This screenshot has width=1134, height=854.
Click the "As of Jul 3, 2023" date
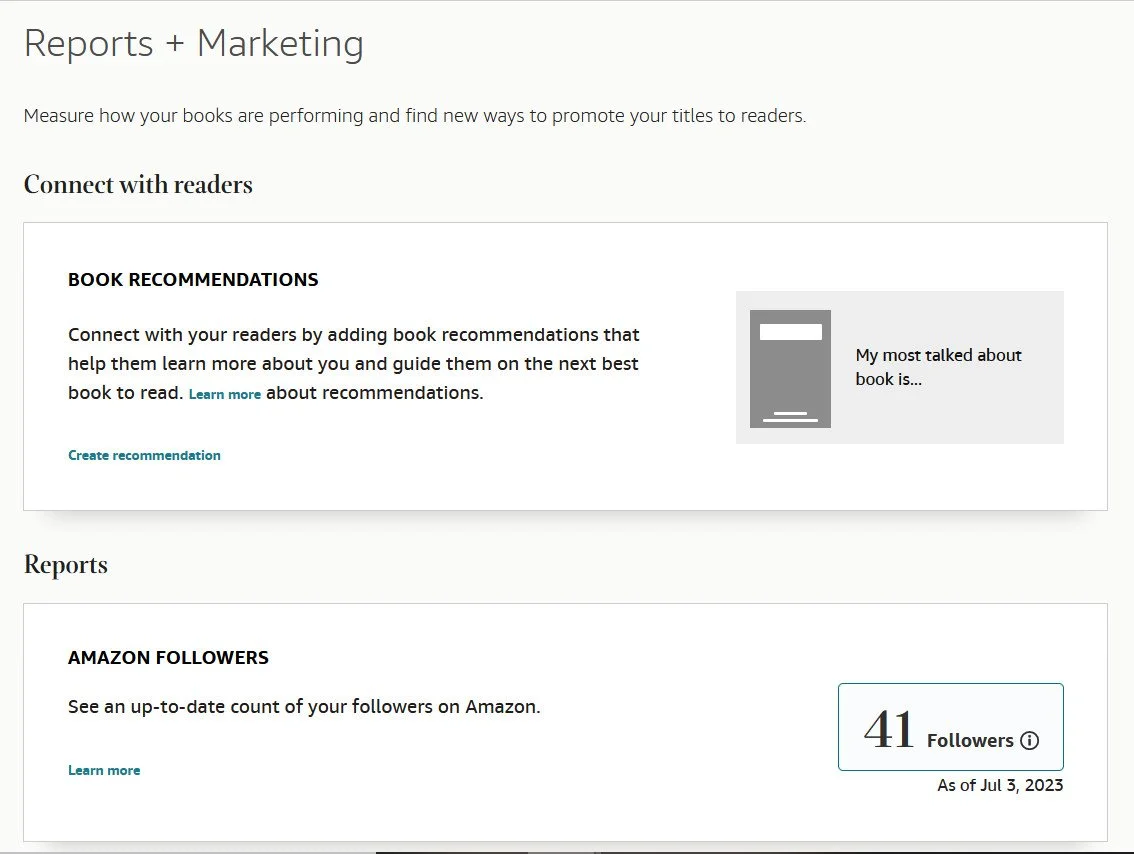1000,786
